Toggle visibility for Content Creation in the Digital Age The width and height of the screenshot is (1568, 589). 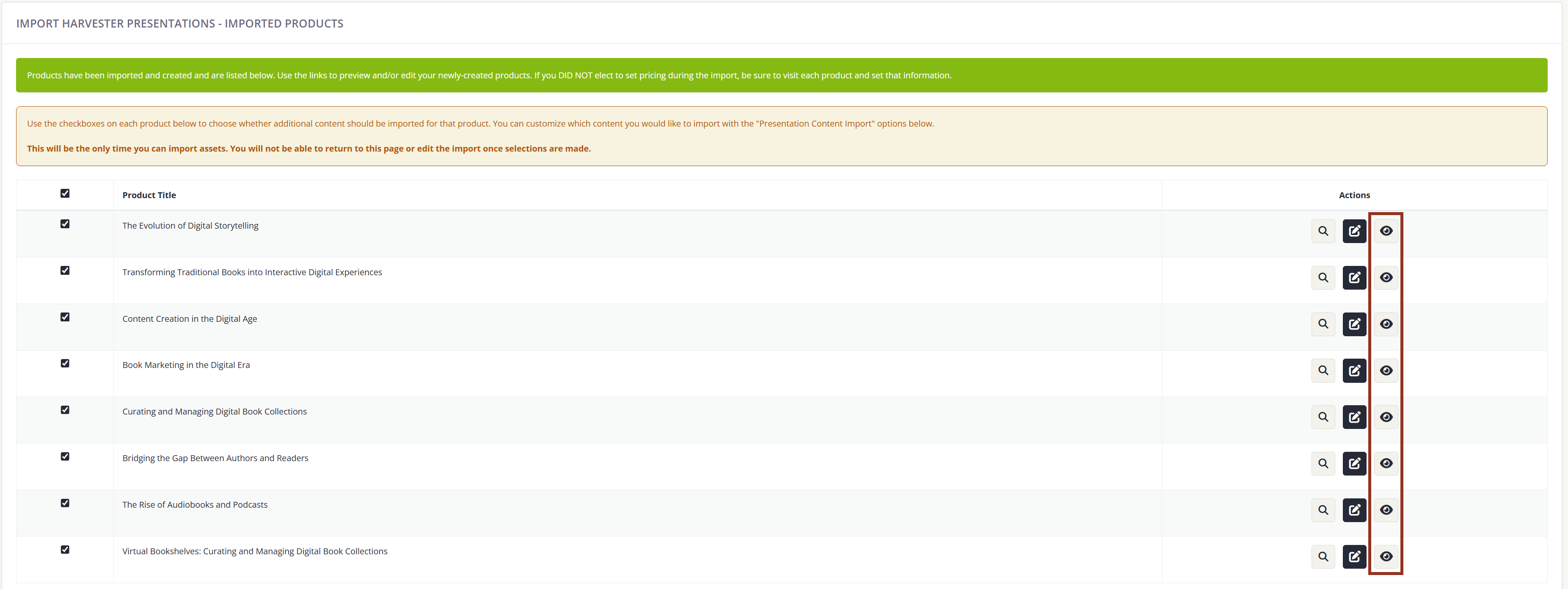(x=1386, y=324)
